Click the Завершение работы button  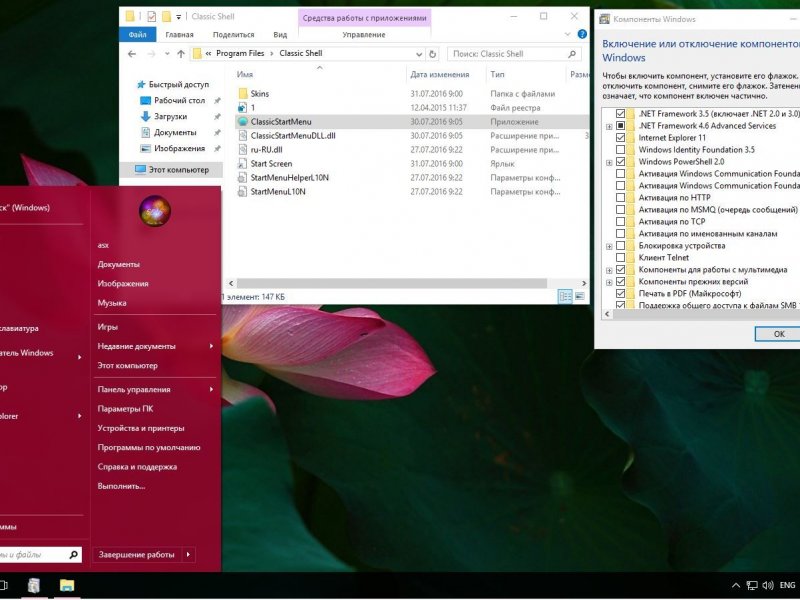coord(137,554)
